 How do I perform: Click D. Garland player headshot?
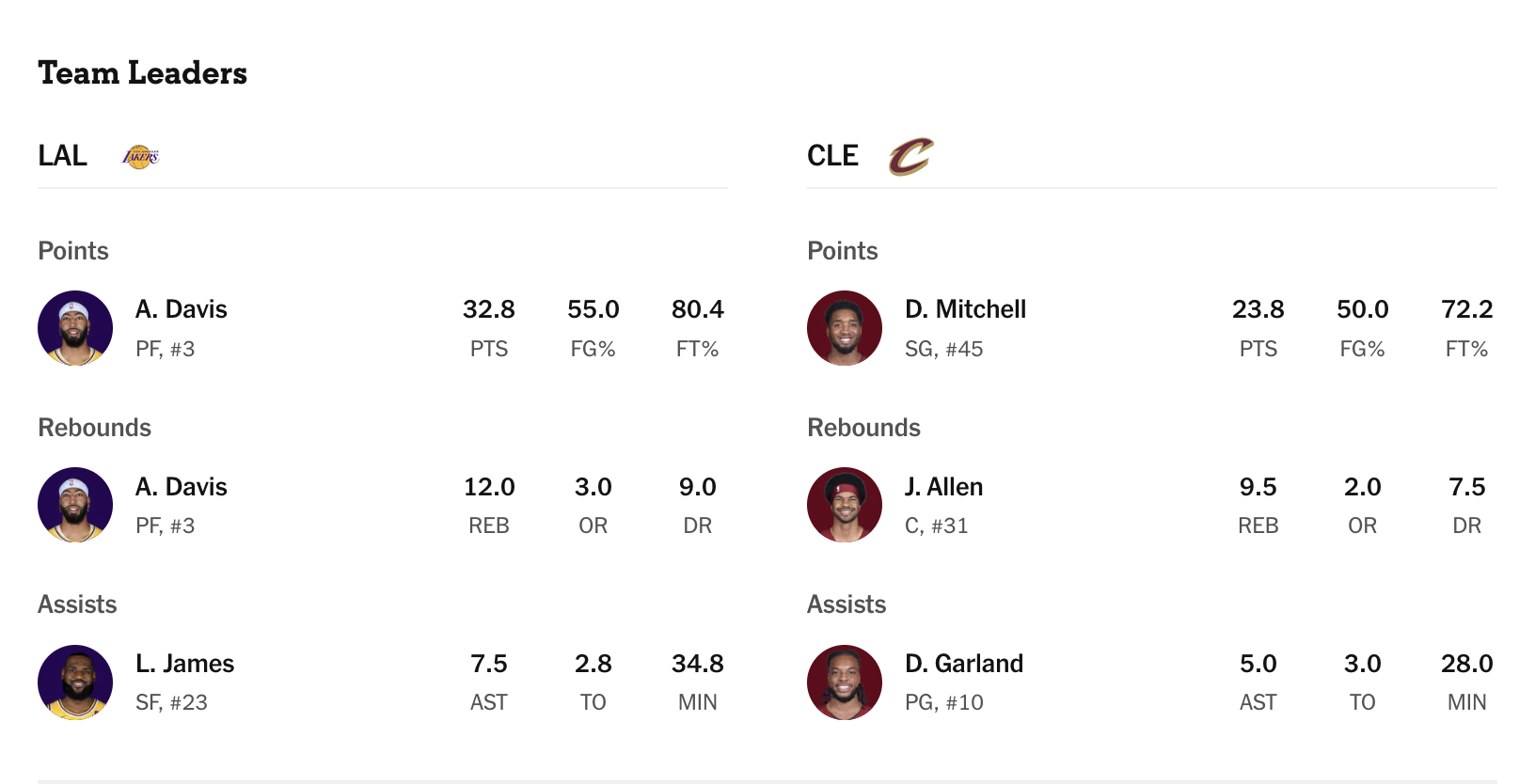(845, 682)
